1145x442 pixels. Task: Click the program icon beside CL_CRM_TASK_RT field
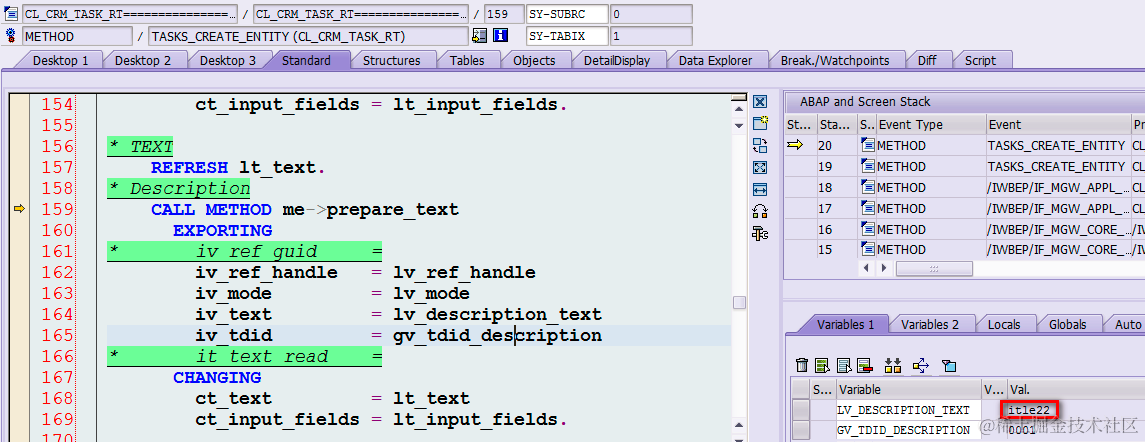tap(11, 13)
